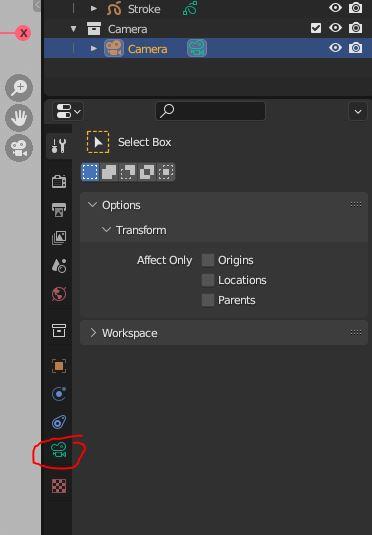This screenshot has width=372, height=535.
Task: Collapse the Transform subpanel
Action: coord(106,230)
